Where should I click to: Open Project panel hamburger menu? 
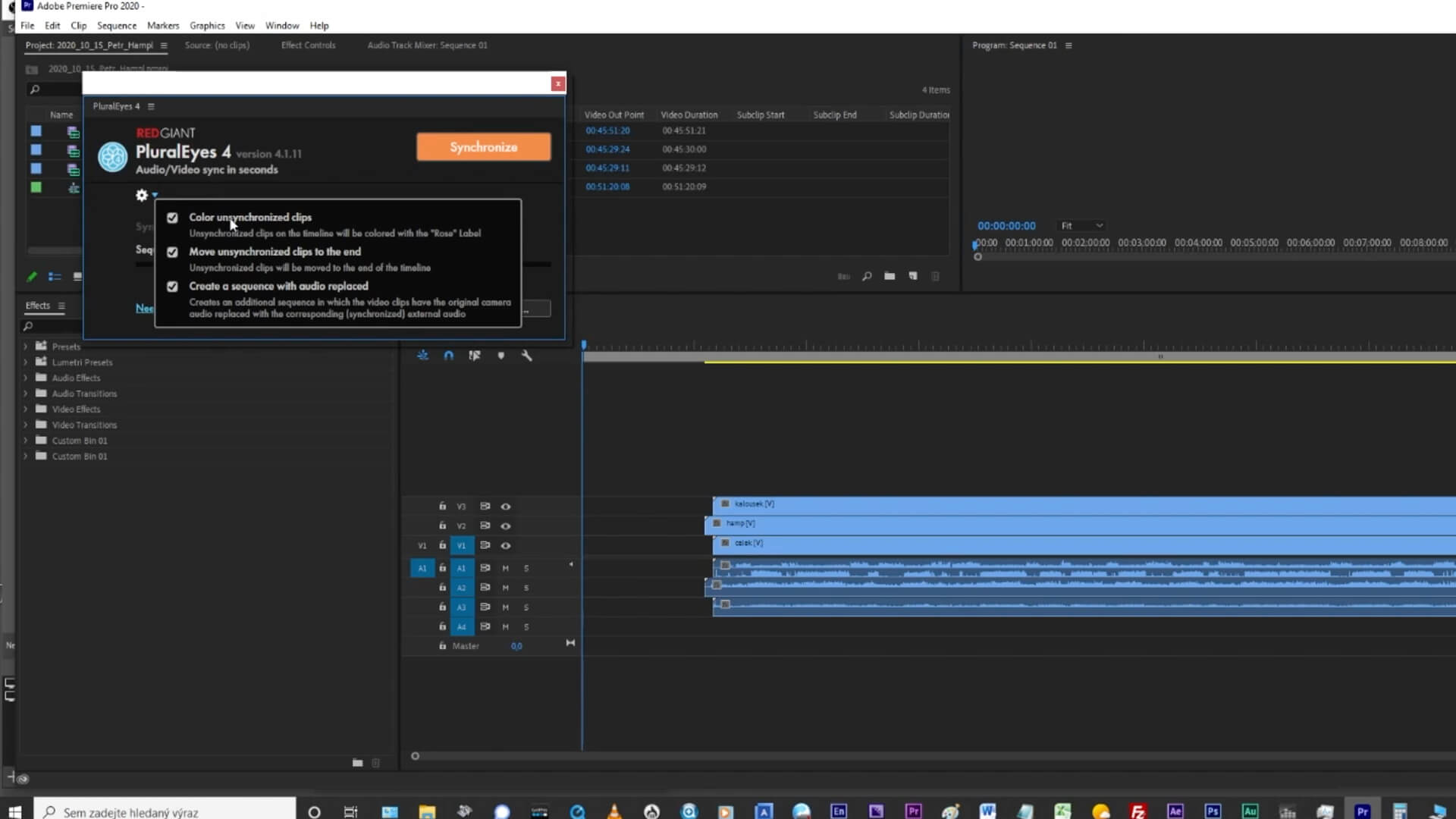tap(164, 45)
